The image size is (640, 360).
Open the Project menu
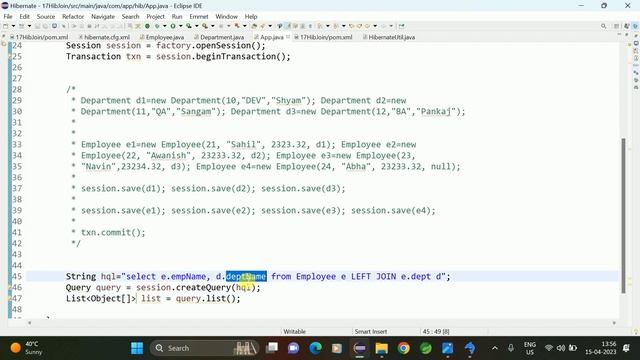pos(156,17)
